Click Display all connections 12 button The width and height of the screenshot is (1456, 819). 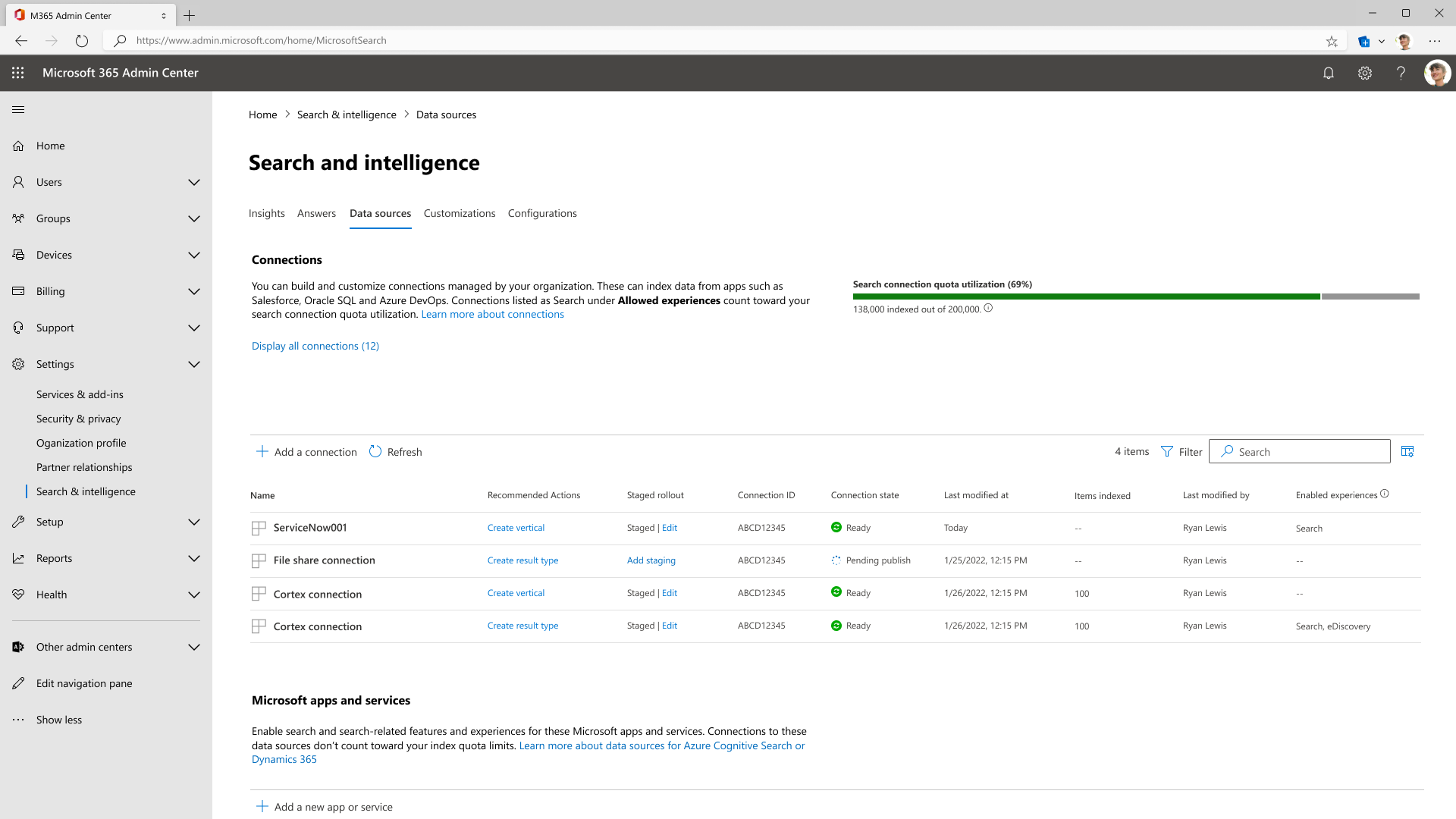(x=315, y=345)
